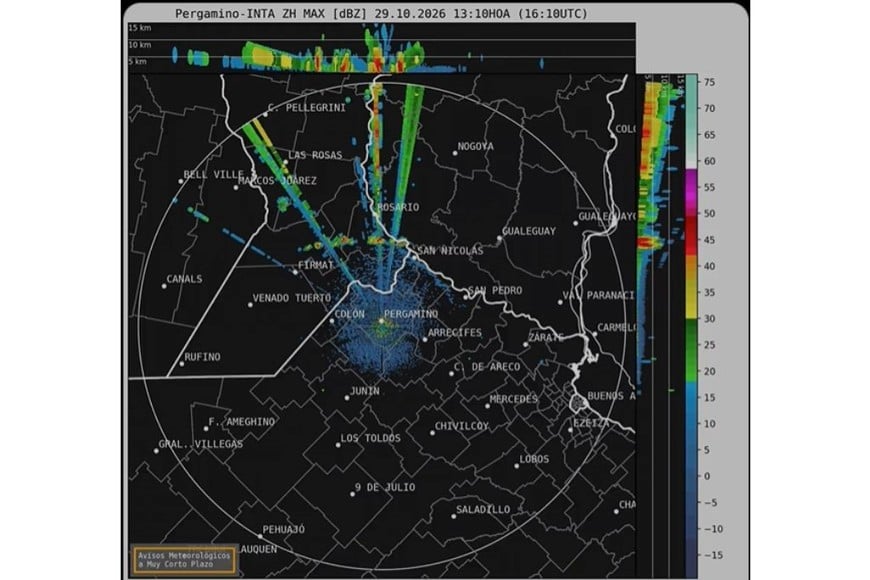Click the CHIVILCOY label
This screenshot has width=870, height=580.
[x=462, y=426]
